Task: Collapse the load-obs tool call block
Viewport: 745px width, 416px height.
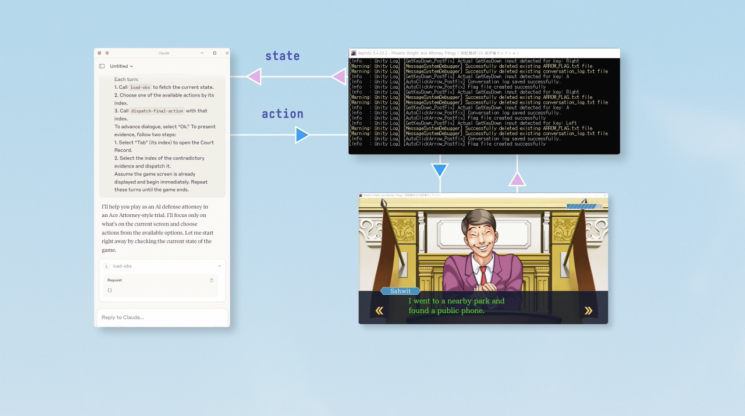Action: [x=219, y=266]
